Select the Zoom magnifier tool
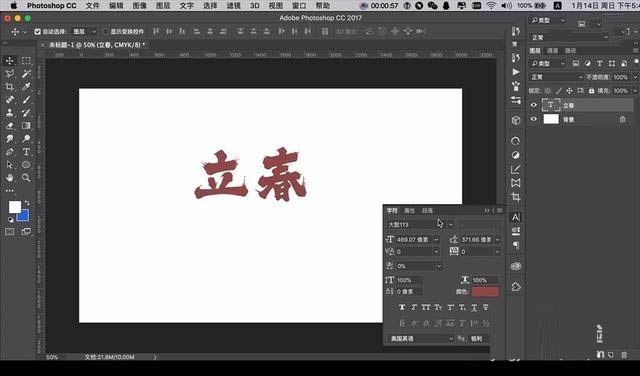The image size is (640, 376). pyautogui.click(x=26, y=178)
